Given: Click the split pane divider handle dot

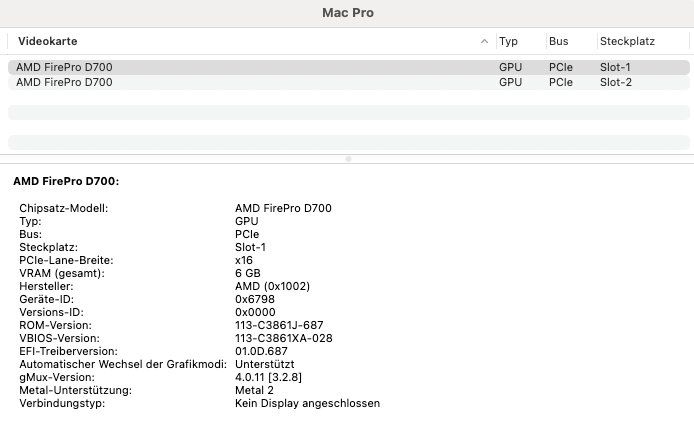Looking at the screenshot, I should (x=348, y=159).
